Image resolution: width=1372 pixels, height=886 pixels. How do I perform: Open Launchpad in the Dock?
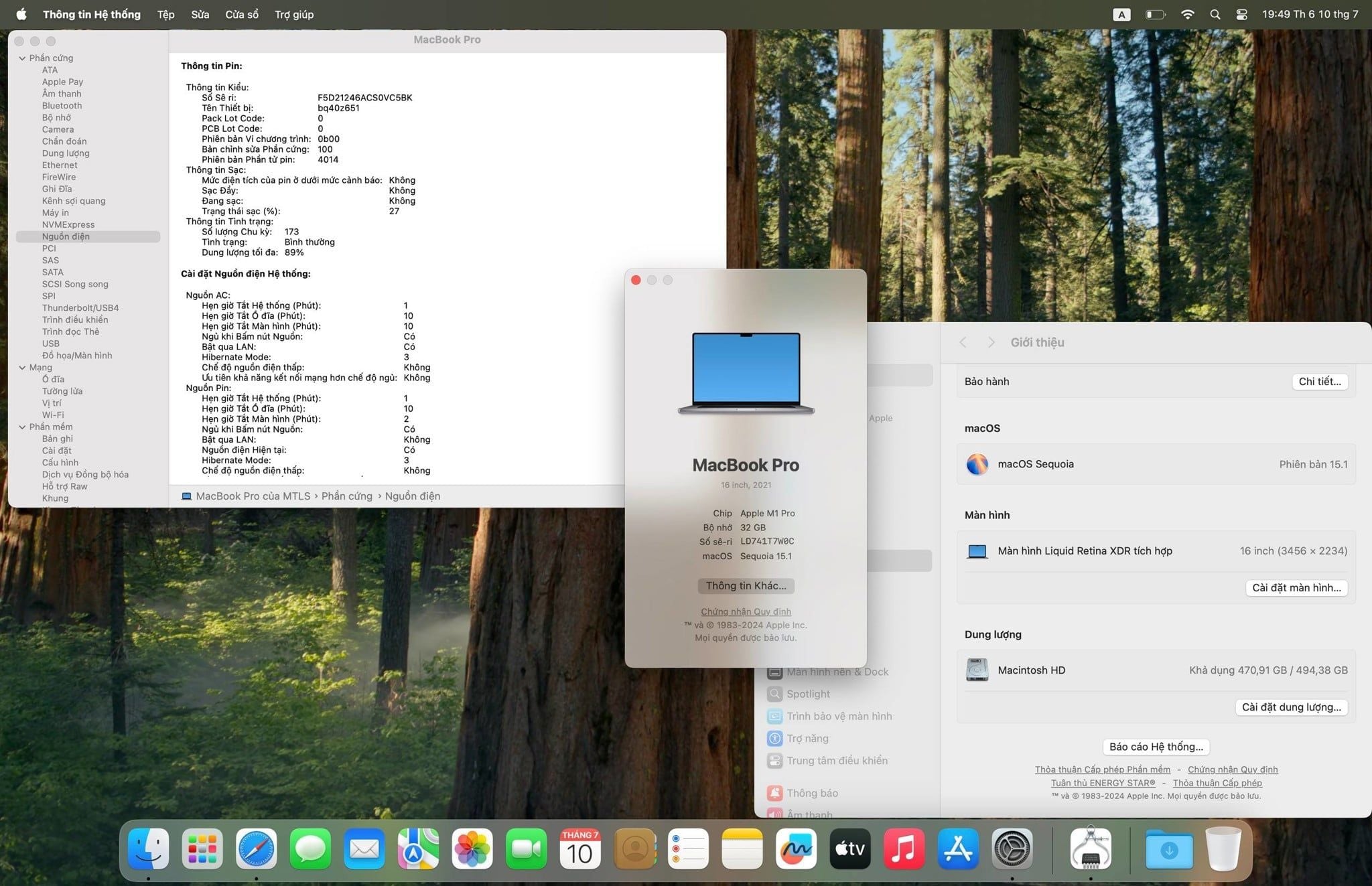pyautogui.click(x=202, y=849)
